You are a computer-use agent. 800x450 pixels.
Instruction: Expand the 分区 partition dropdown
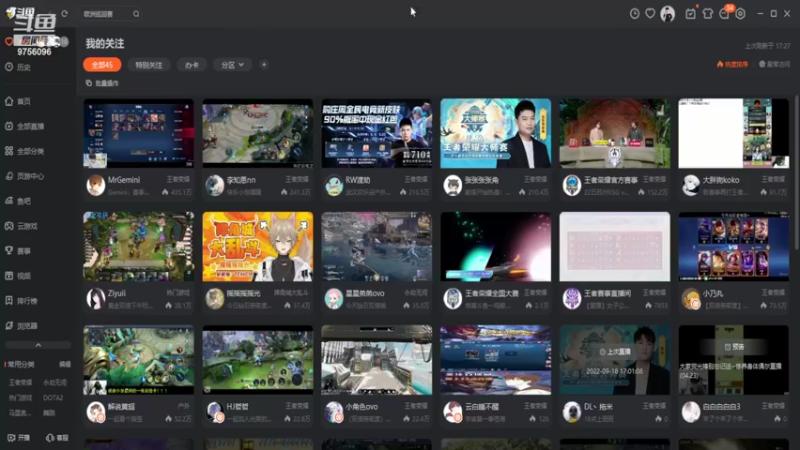click(232, 65)
